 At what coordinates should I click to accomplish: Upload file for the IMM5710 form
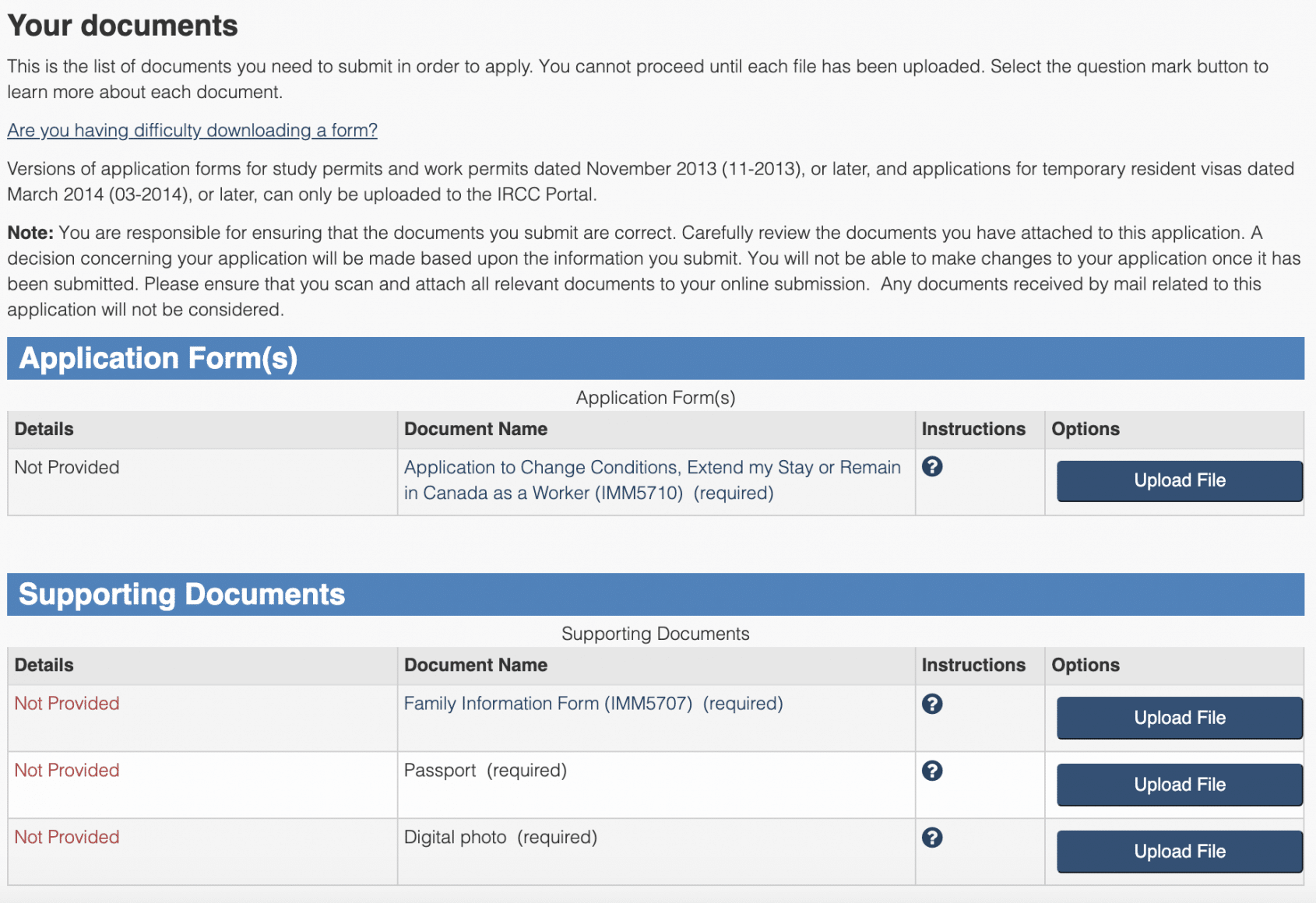pyautogui.click(x=1178, y=480)
